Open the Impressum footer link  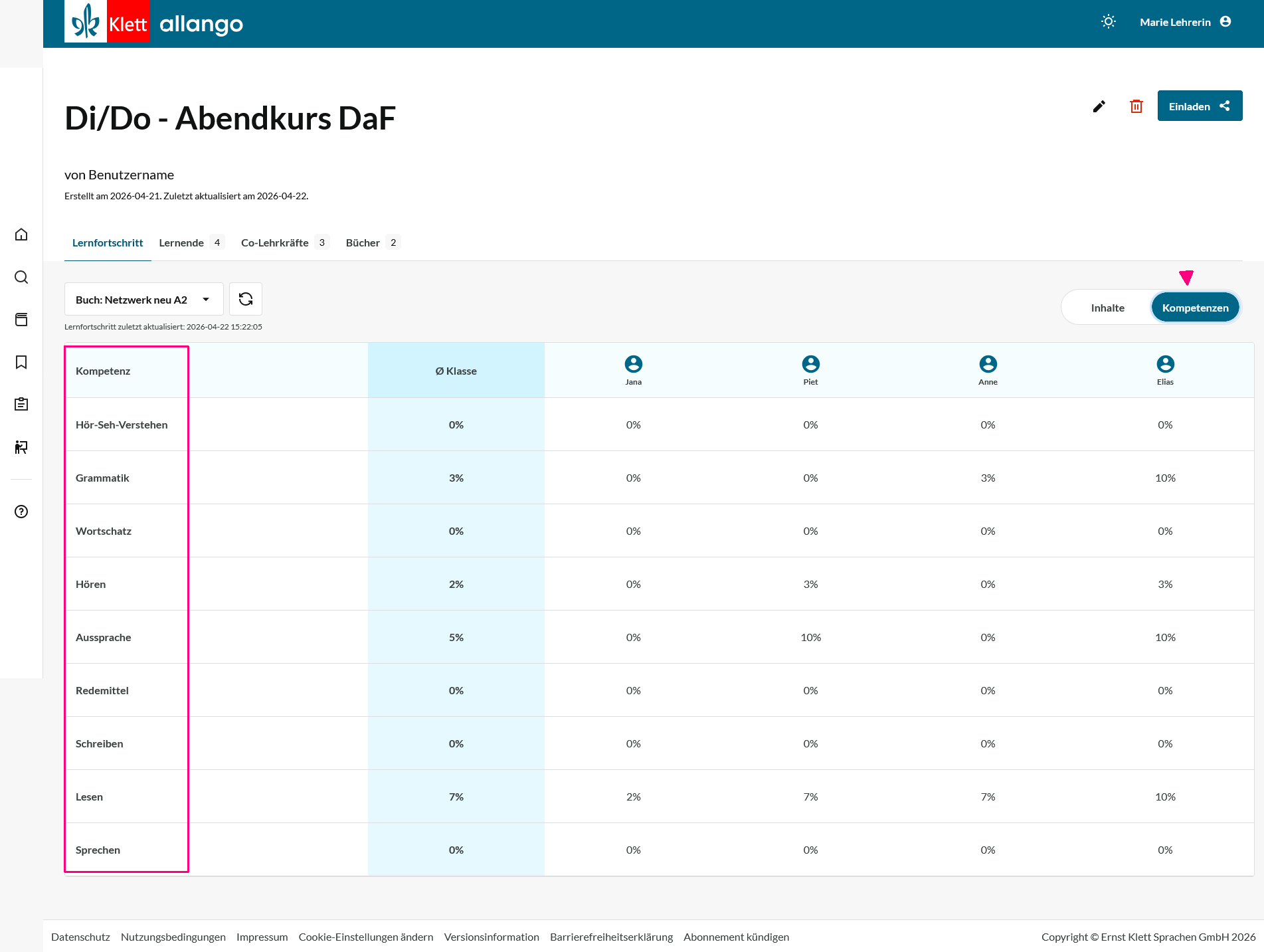[262, 937]
